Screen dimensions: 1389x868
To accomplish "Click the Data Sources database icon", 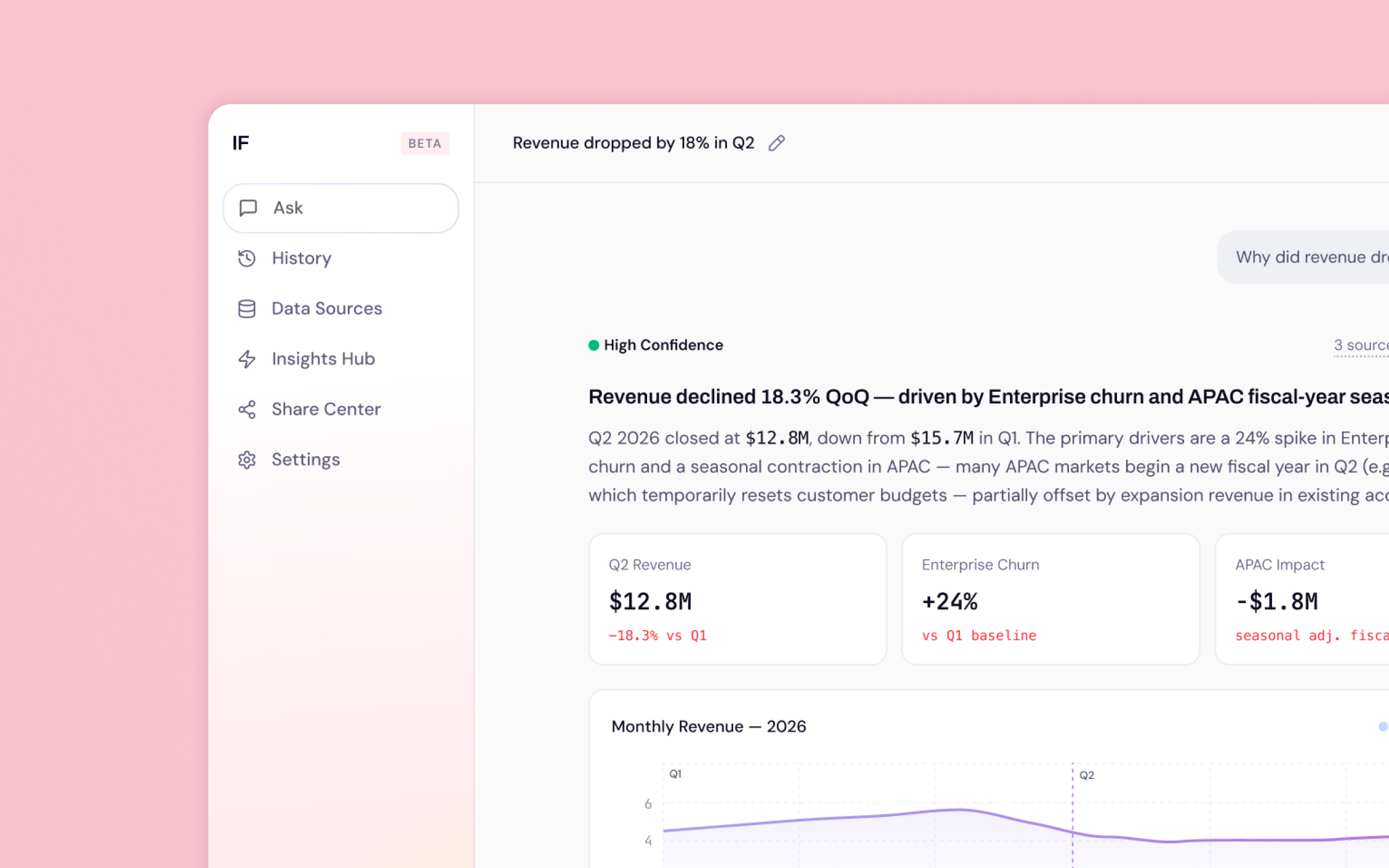I will 247,308.
